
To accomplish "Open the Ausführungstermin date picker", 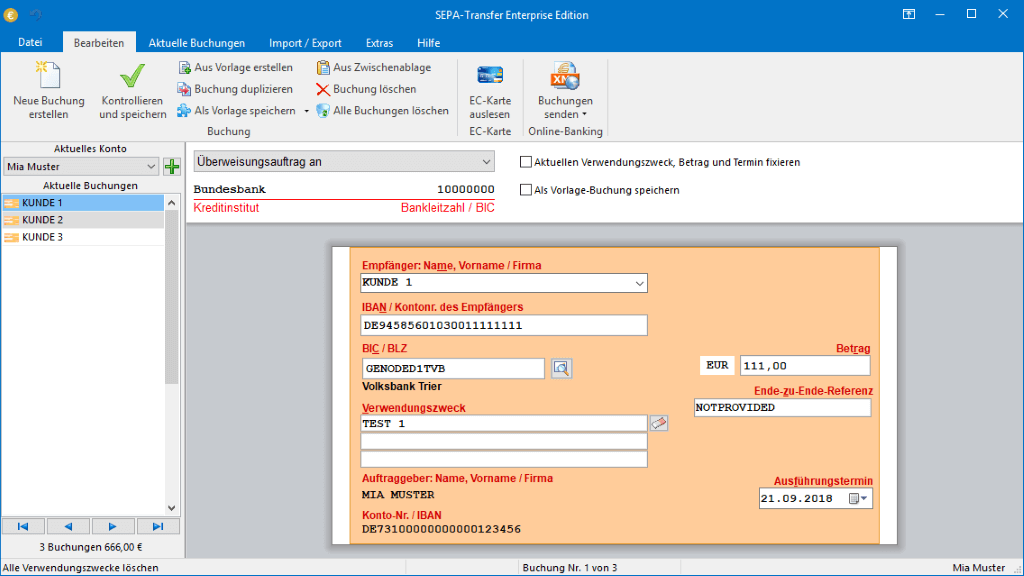I will [859, 498].
